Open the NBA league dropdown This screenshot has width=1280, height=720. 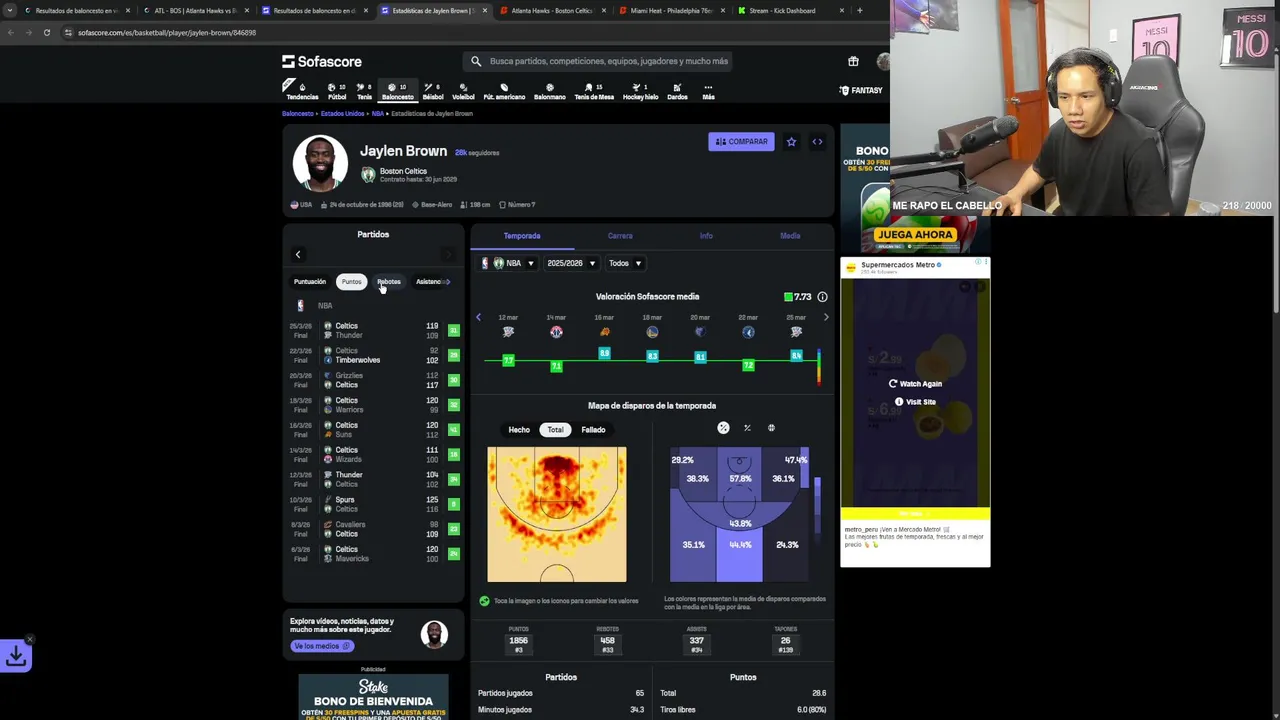click(508, 263)
